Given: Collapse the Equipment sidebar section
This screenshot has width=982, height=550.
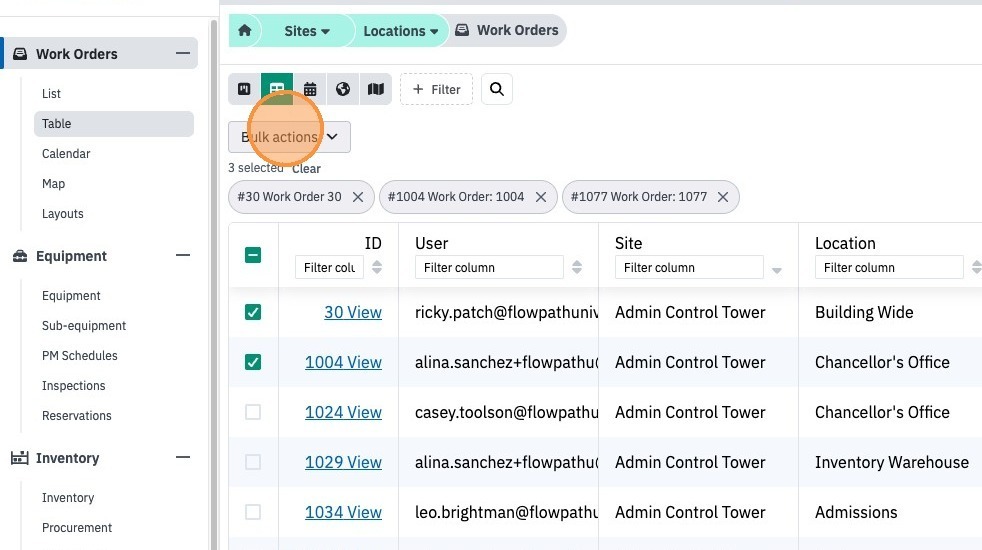Looking at the screenshot, I should 183,256.
